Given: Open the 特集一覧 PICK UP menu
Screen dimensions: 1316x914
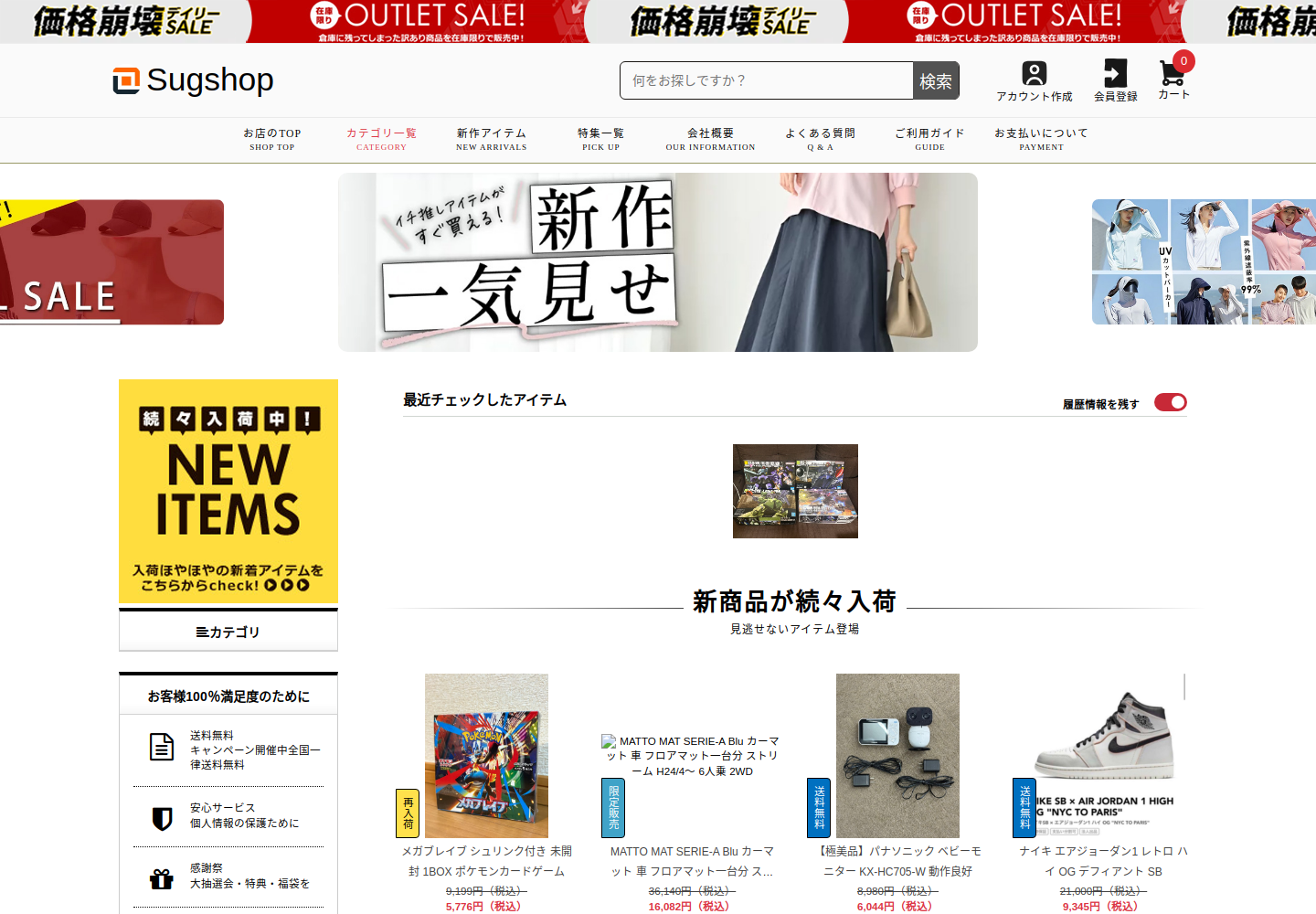Looking at the screenshot, I should click(x=601, y=140).
